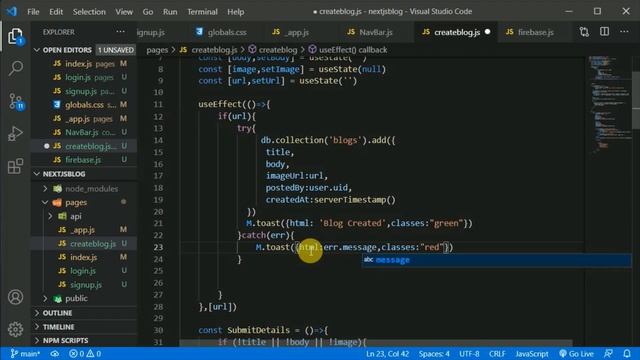
Task: Expand the Outline section
Action: click(84, 313)
